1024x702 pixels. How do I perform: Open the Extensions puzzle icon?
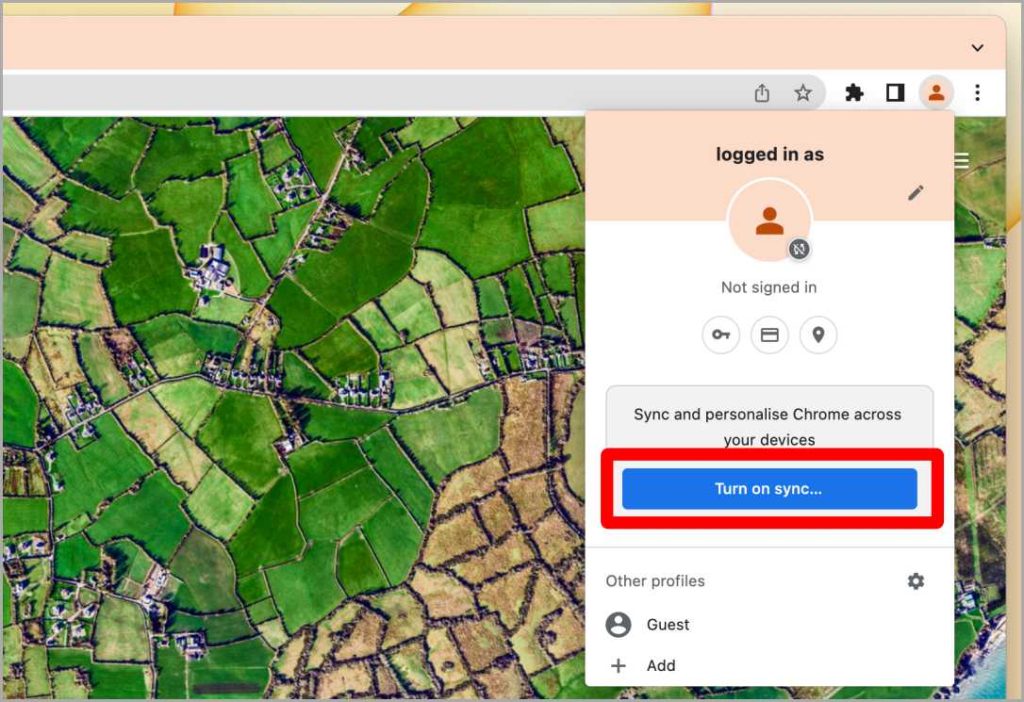pyautogui.click(x=854, y=93)
